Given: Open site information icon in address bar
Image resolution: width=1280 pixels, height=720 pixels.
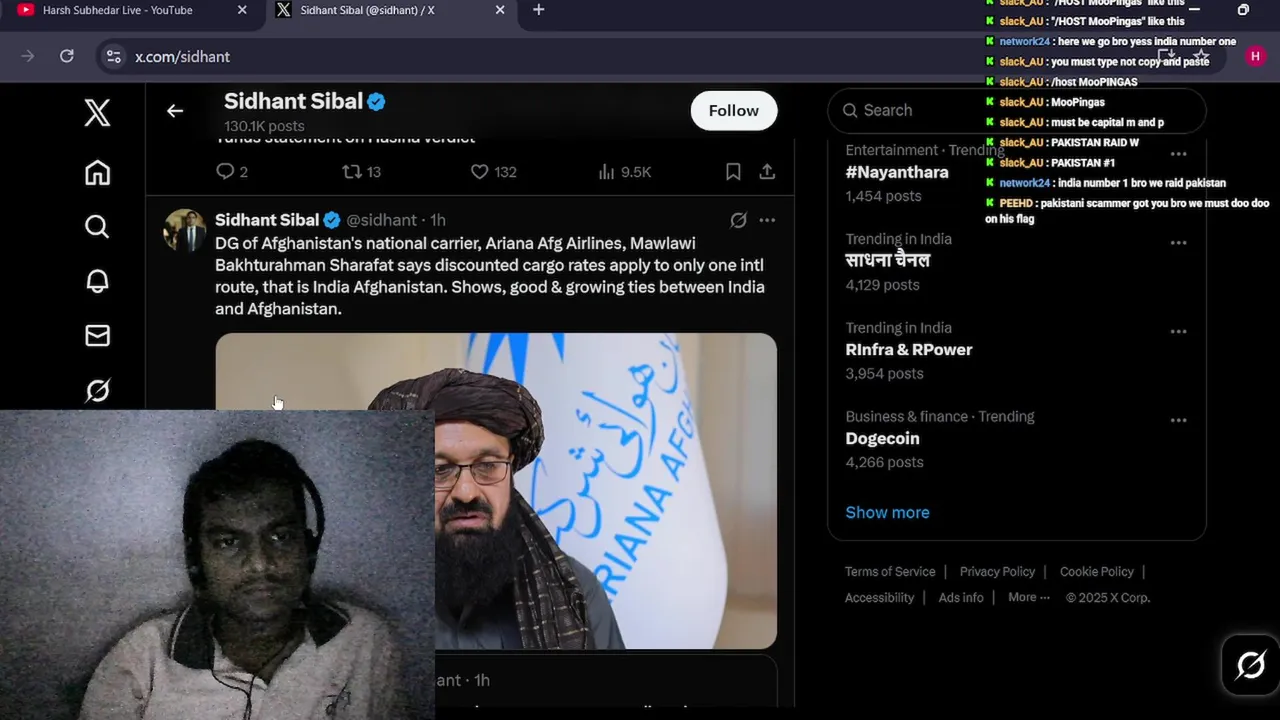Looking at the screenshot, I should [114, 56].
